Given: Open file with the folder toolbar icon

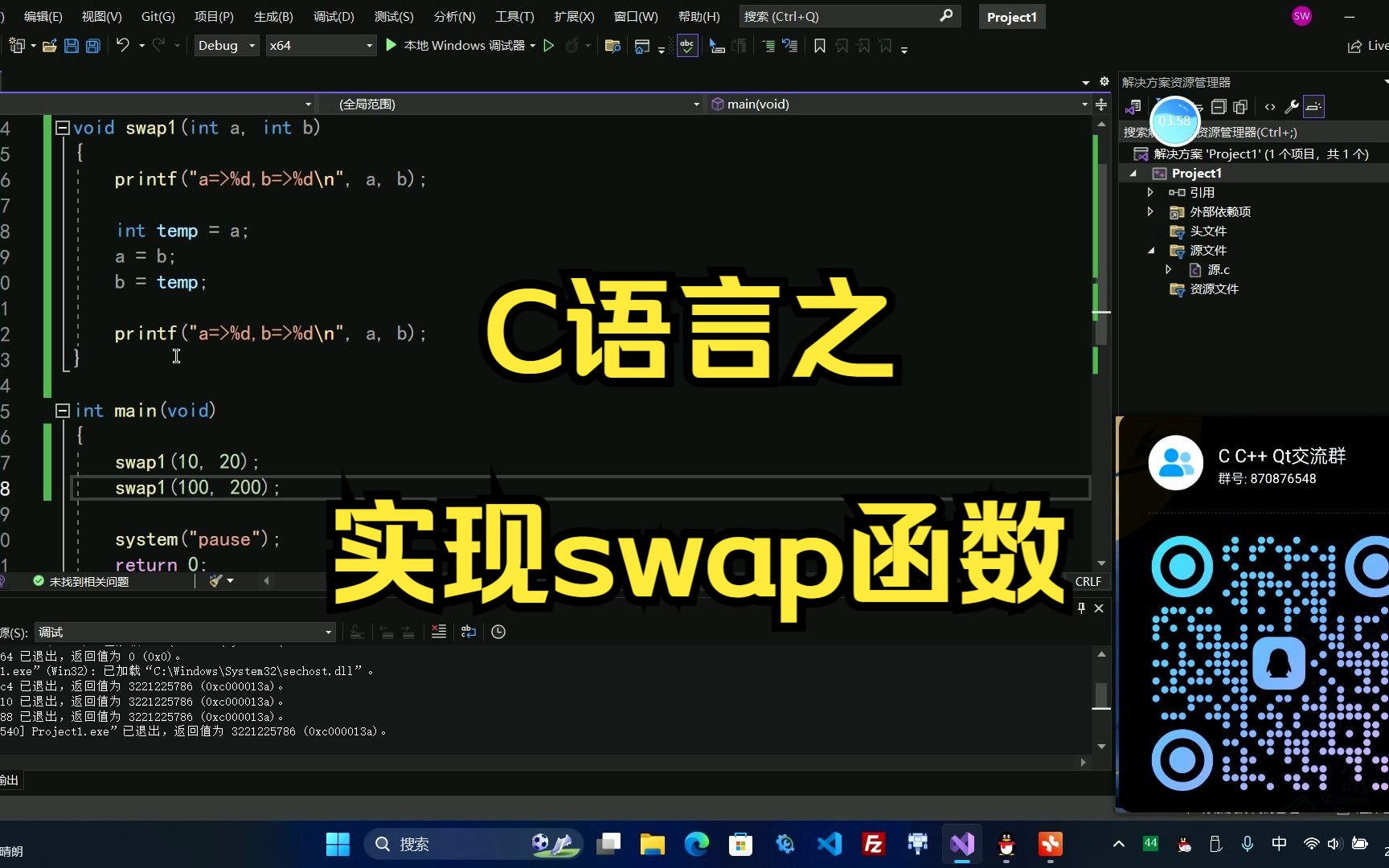Looking at the screenshot, I should pyautogui.click(x=49, y=46).
